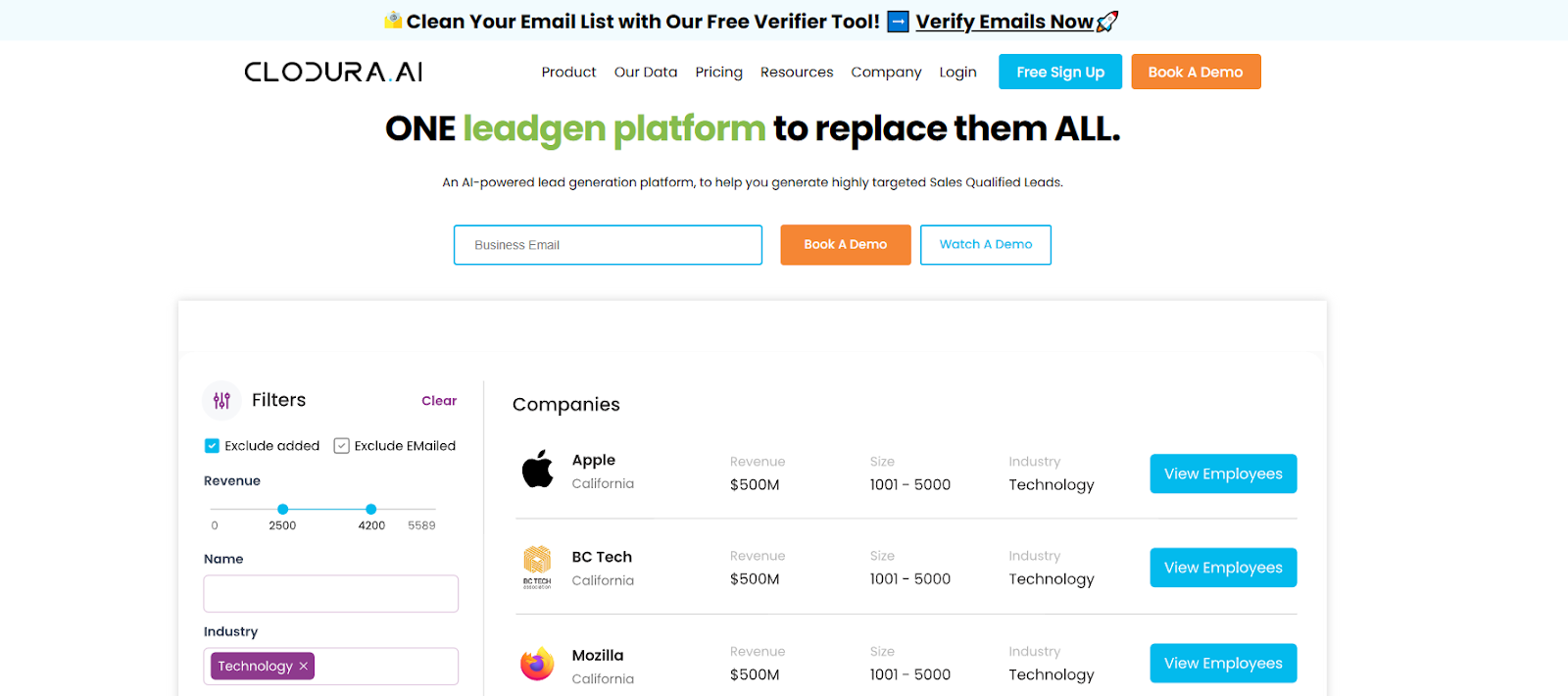
Task: Open the Product menu
Action: [568, 72]
